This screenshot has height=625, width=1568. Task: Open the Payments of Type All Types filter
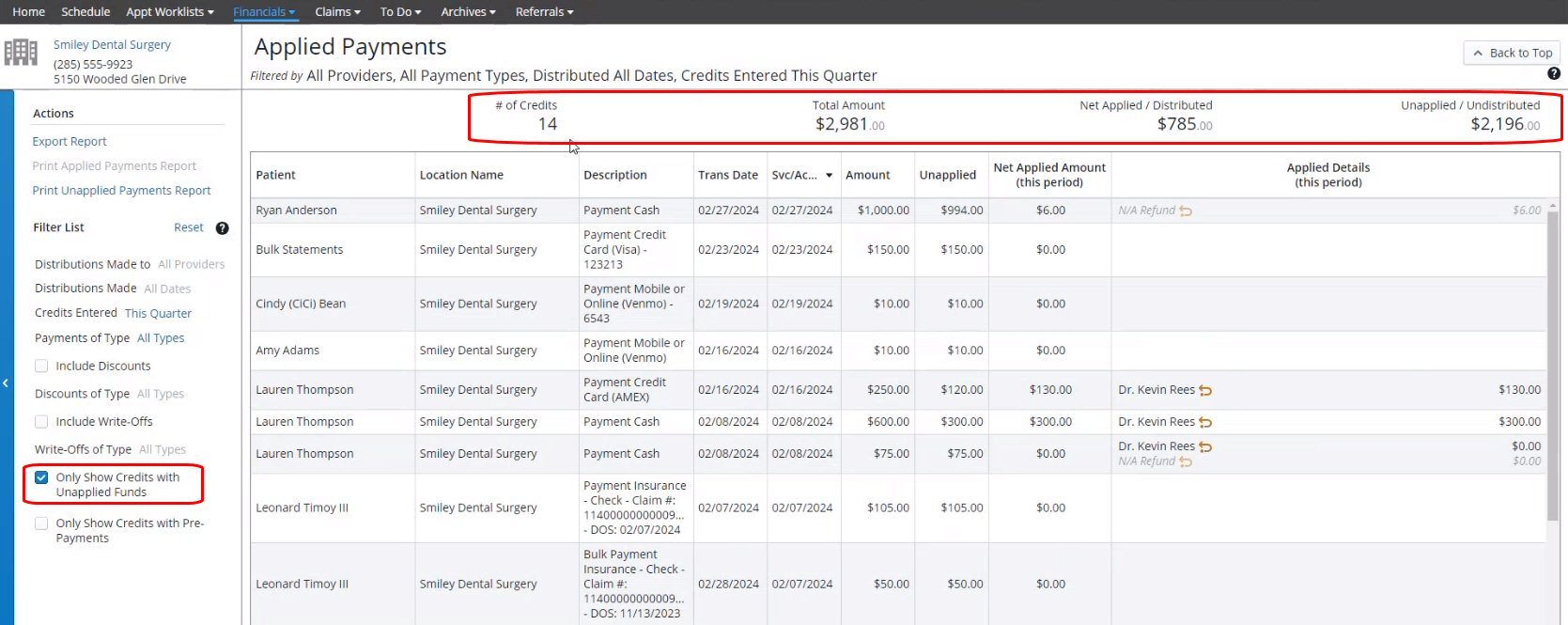coord(161,338)
